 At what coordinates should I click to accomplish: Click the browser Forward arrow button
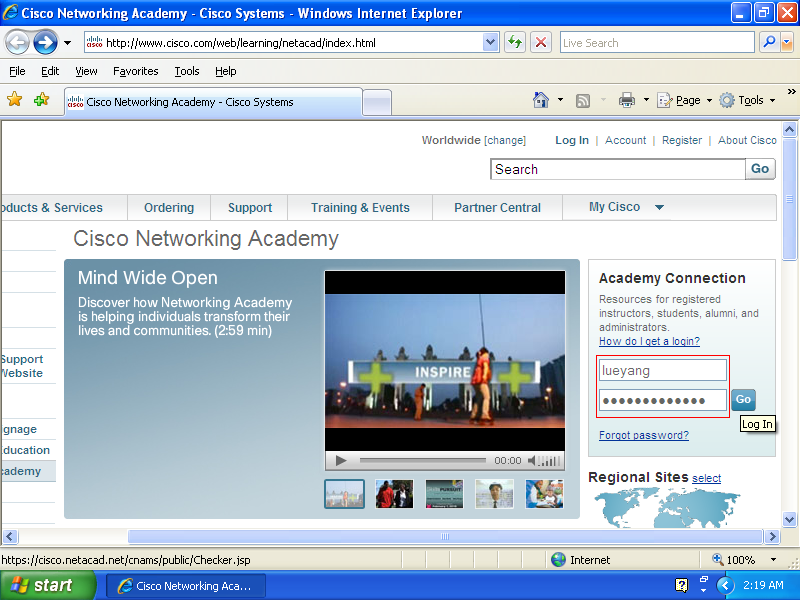click(x=45, y=42)
